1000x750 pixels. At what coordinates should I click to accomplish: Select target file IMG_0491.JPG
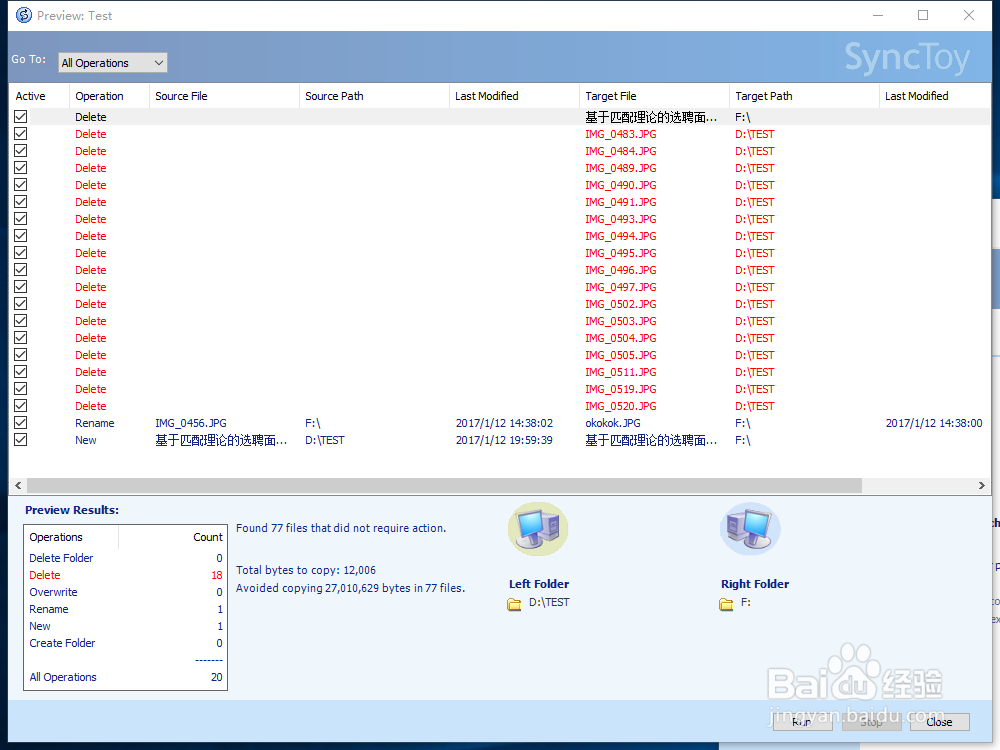[x=621, y=202]
